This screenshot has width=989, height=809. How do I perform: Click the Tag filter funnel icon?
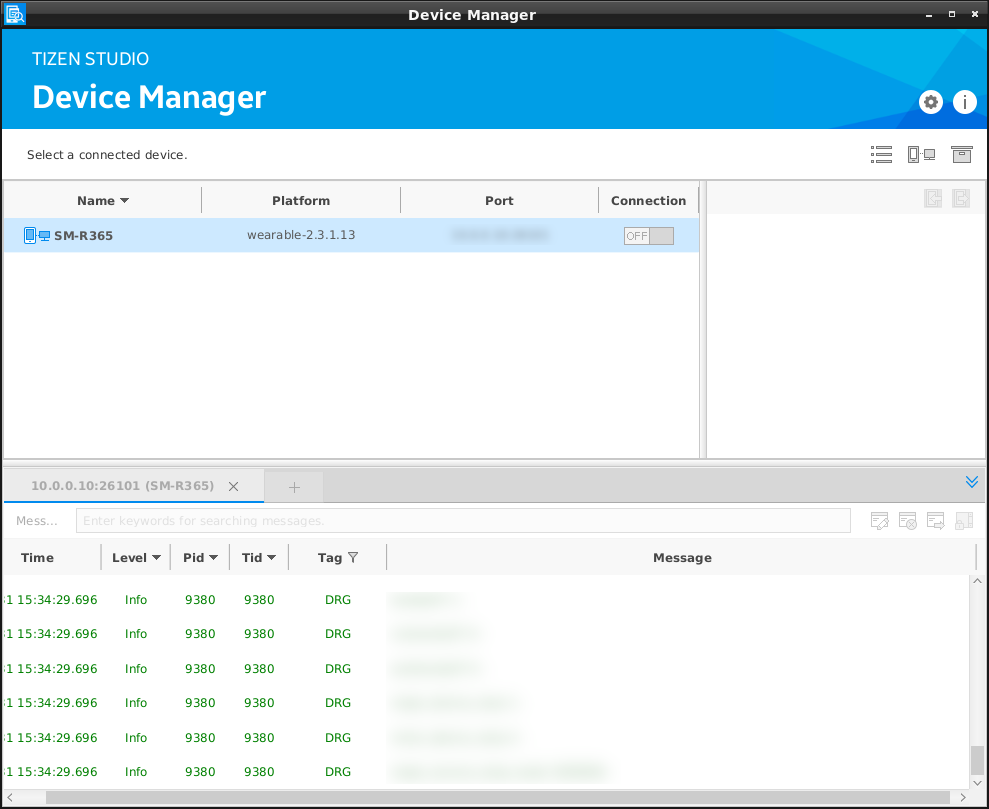353,557
